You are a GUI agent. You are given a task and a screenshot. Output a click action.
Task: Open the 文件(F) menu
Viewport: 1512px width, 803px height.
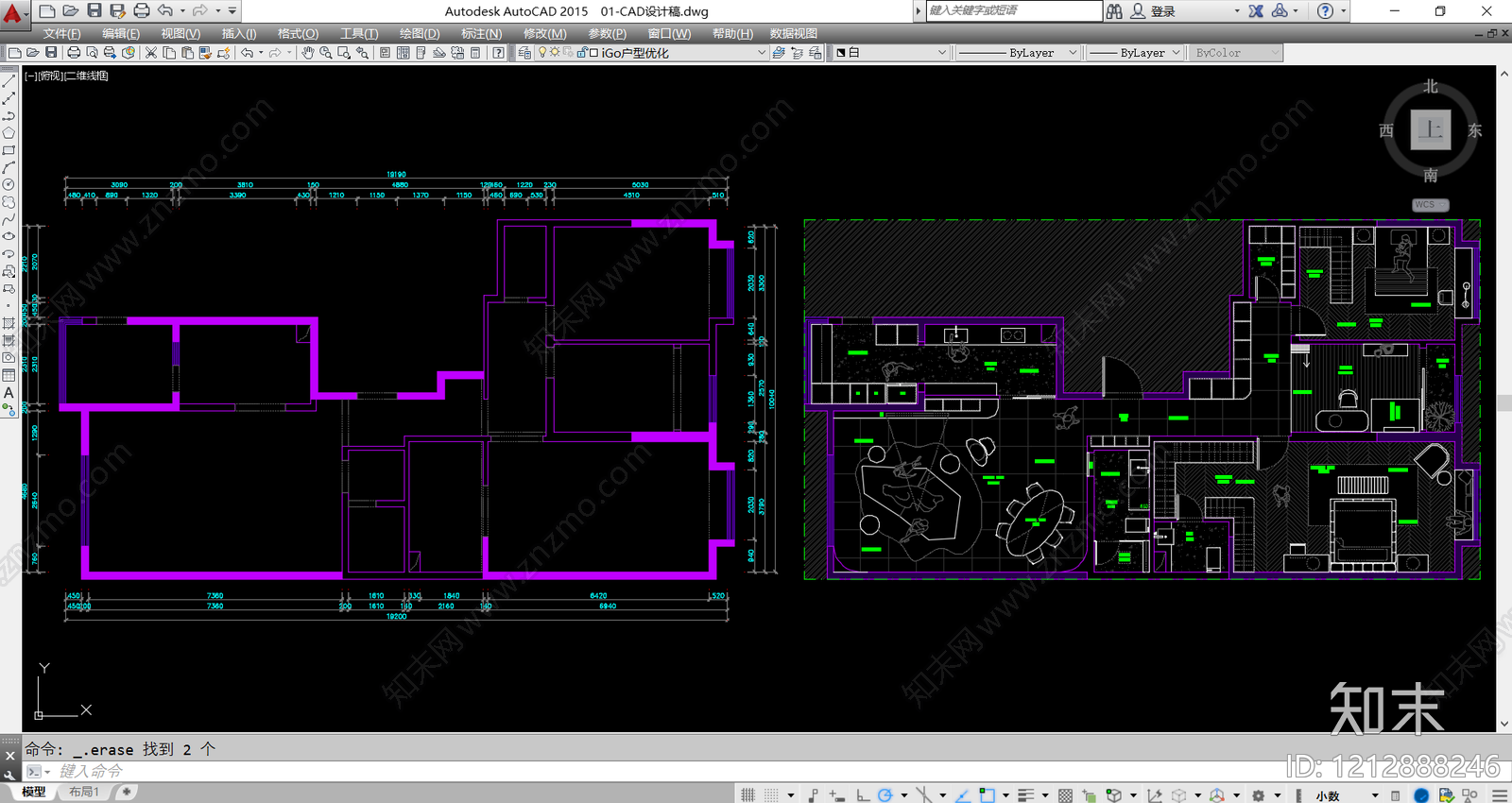(61, 34)
